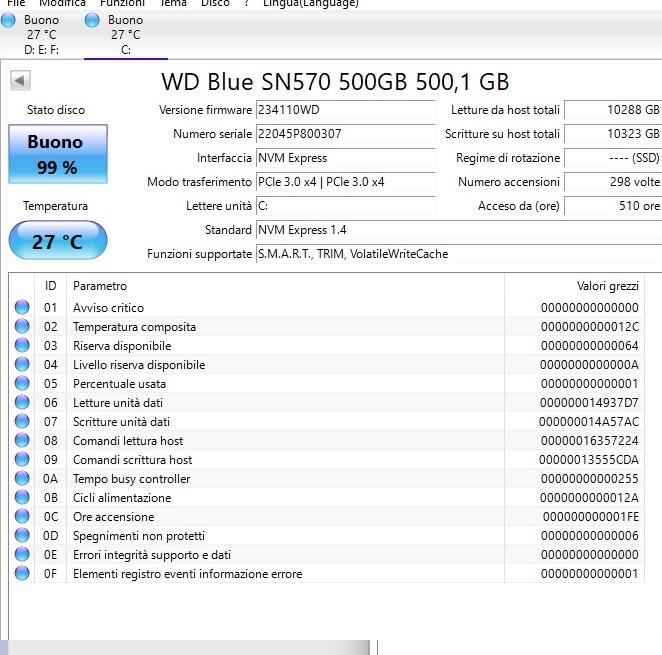Click the serial number field 22045P800307

345,134
